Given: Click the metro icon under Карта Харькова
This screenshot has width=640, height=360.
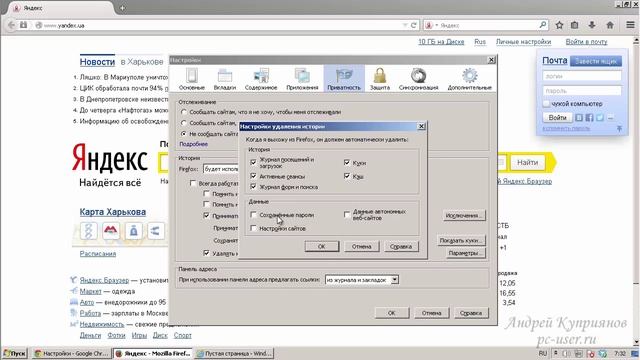Looking at the screenshot, I should pyautogui.click(x=111, y=231).
